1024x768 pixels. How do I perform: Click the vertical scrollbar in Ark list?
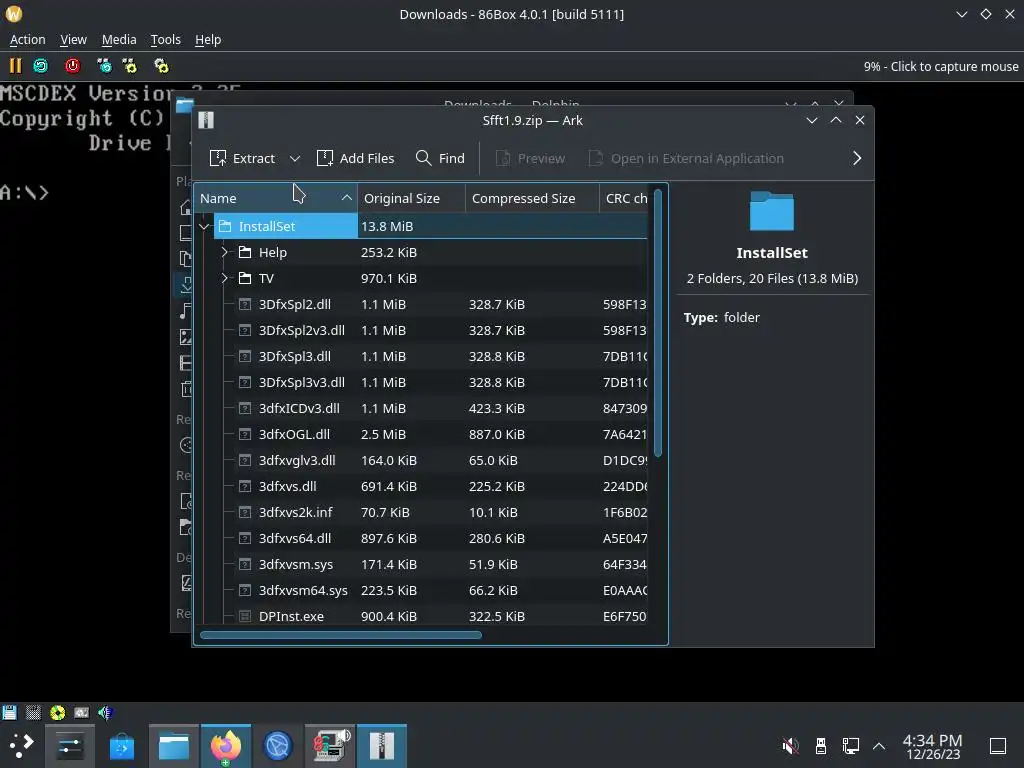pyautogui.click(x=658, y=323)
